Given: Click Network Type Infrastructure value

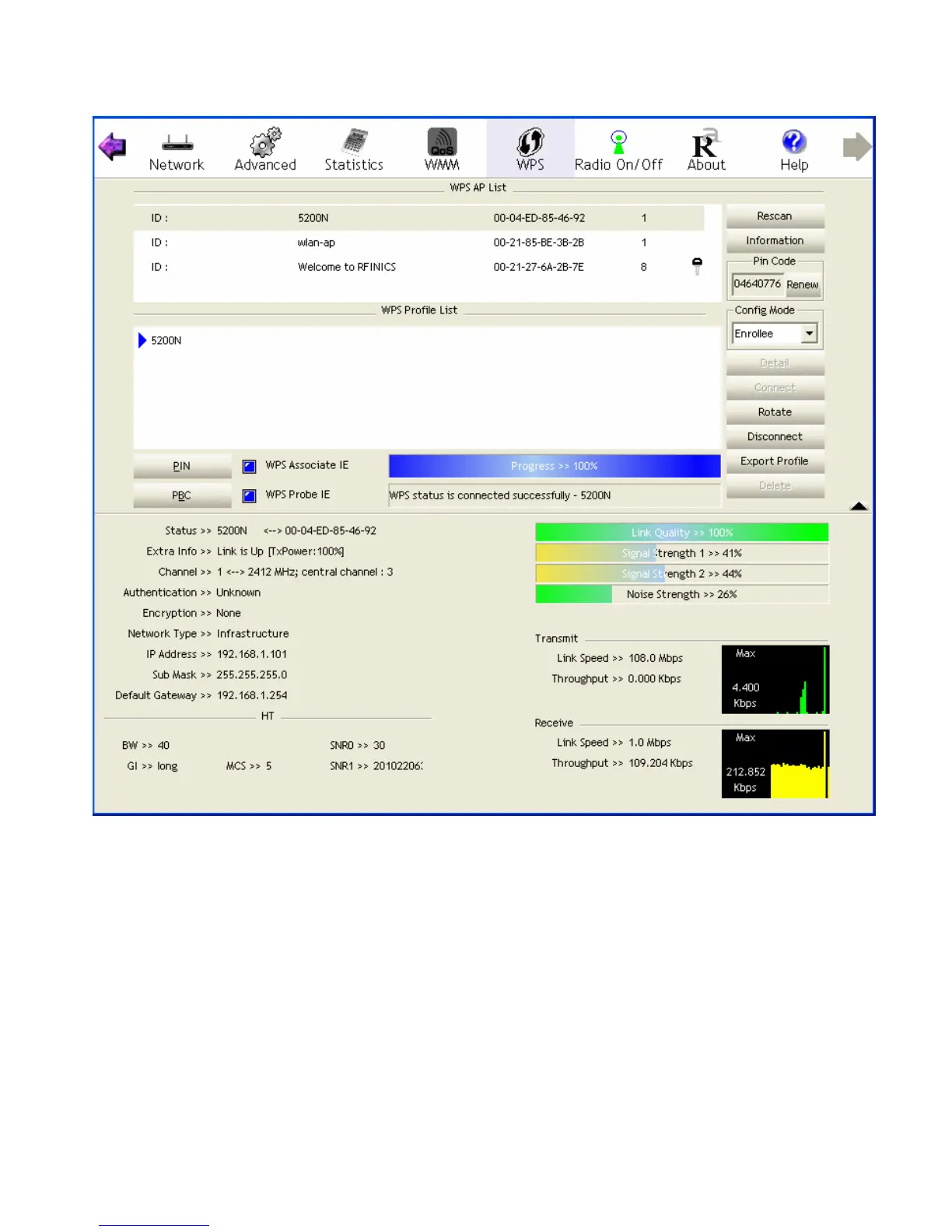Looking at the screenshot, I should (253, 634).
